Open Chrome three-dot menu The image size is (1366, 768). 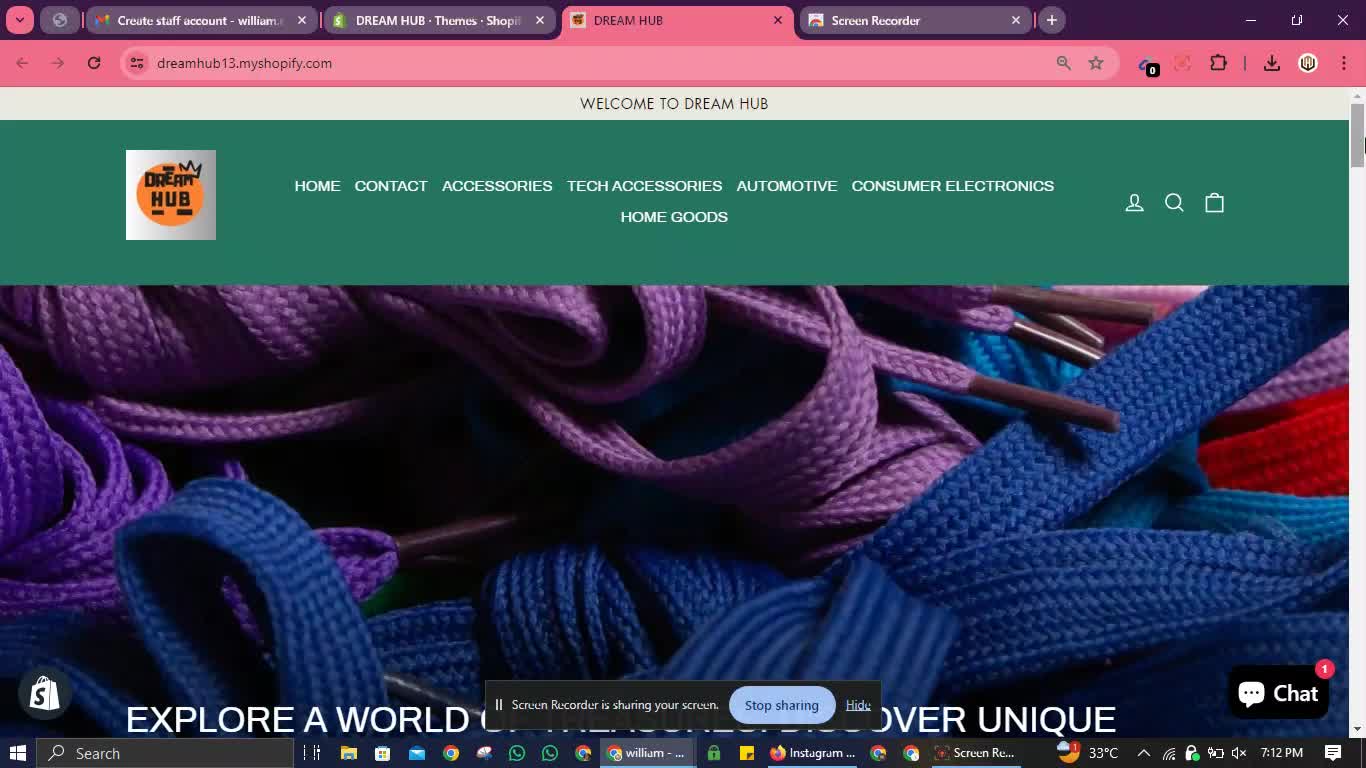(x=1343, y=63)
